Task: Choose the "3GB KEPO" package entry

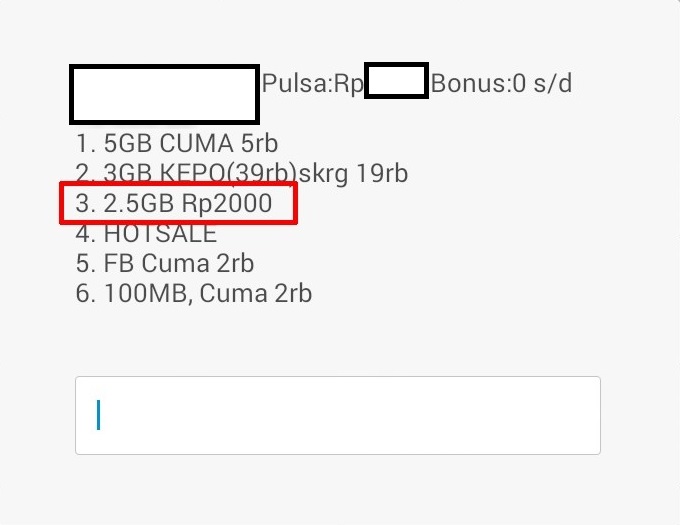Action: point(241,174)
